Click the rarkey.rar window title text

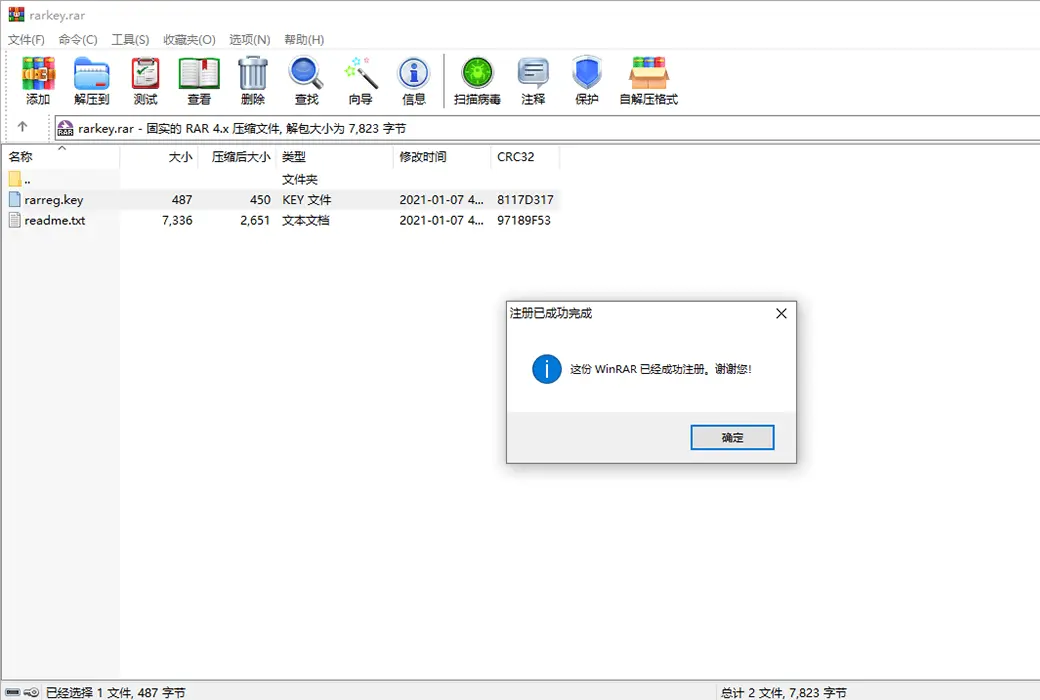click(57, 15)
